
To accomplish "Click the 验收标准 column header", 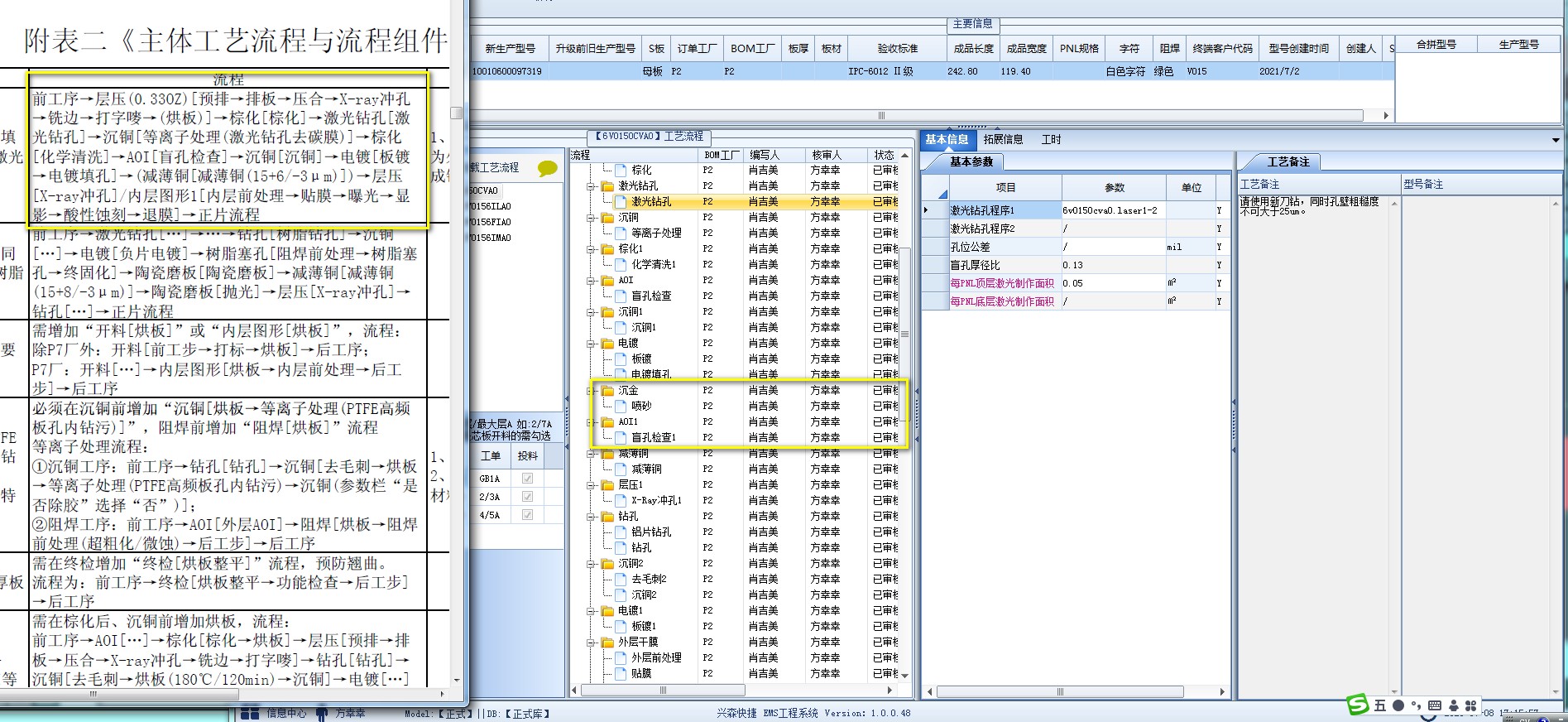I will 897,49.
